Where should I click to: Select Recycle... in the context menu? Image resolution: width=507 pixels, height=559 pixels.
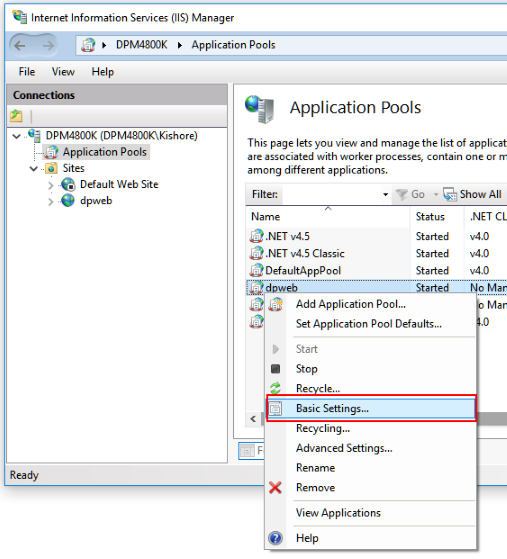click(x=370, y=388)
